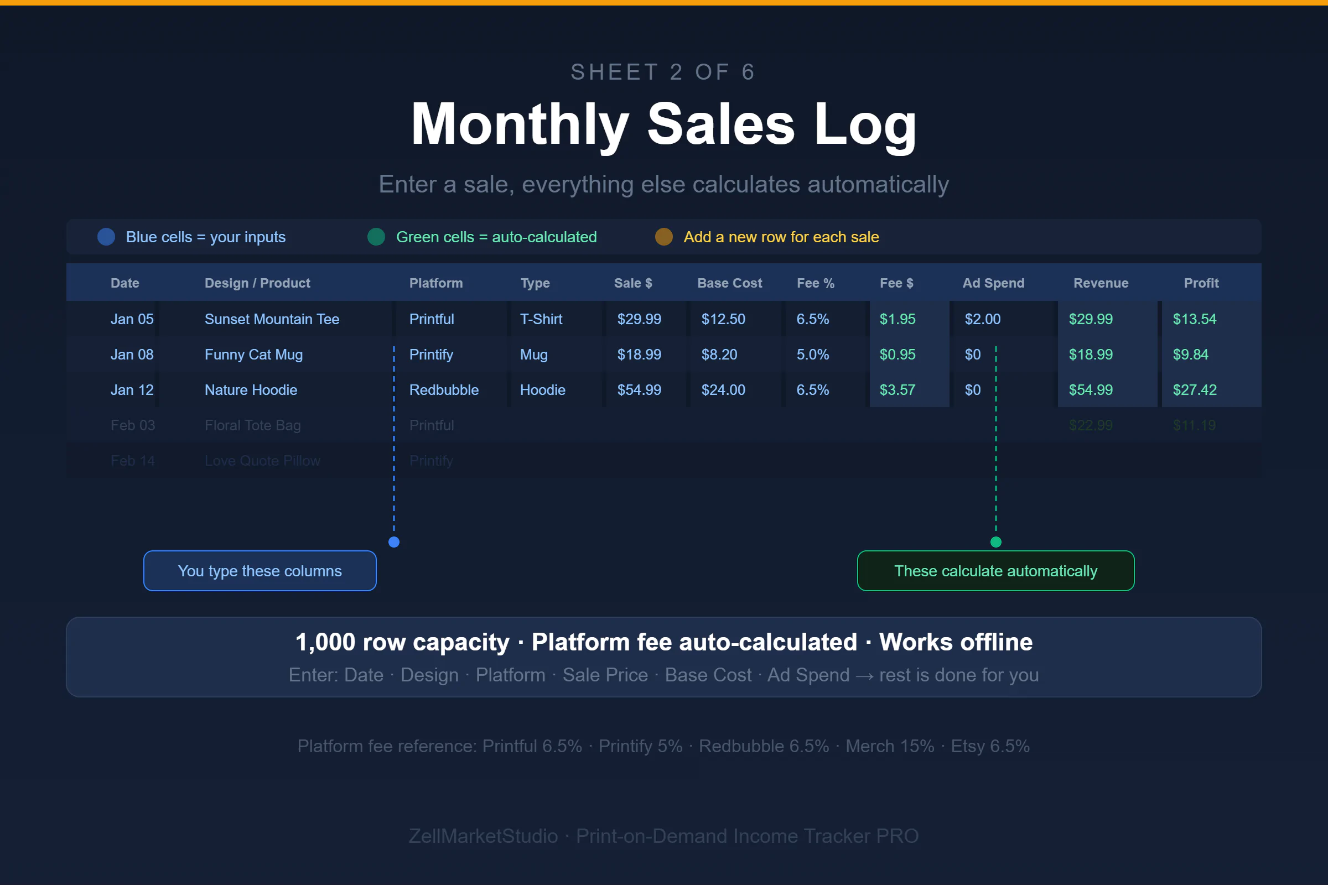Click the $13.54 profit cell
1328x896 pixels.
1194,319
